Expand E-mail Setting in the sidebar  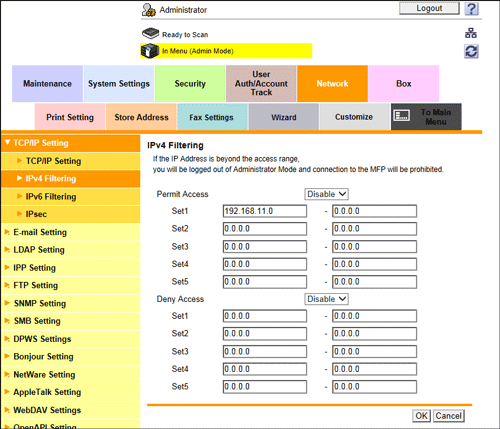(70, 232)
